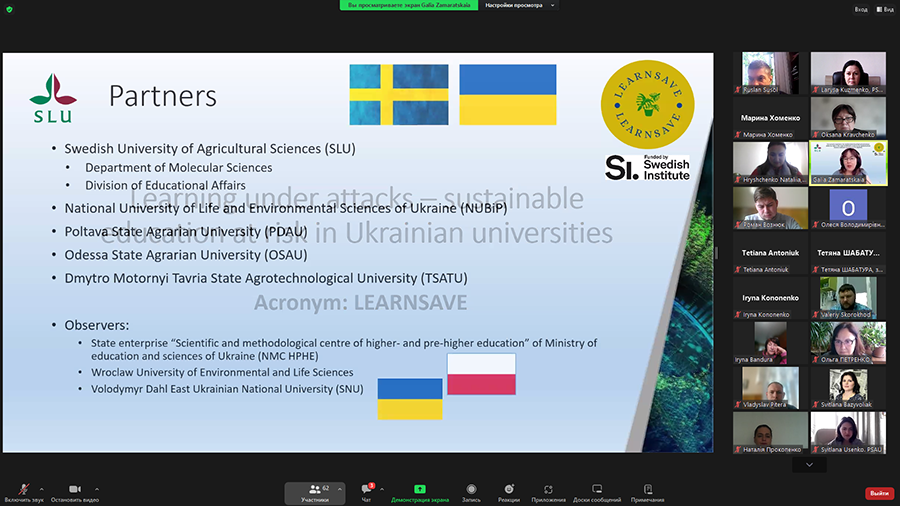Screen dimensions: 900x506
Task: Click muted mic icon on Vladyslav Pitera tile
Action: pos(738,404)
